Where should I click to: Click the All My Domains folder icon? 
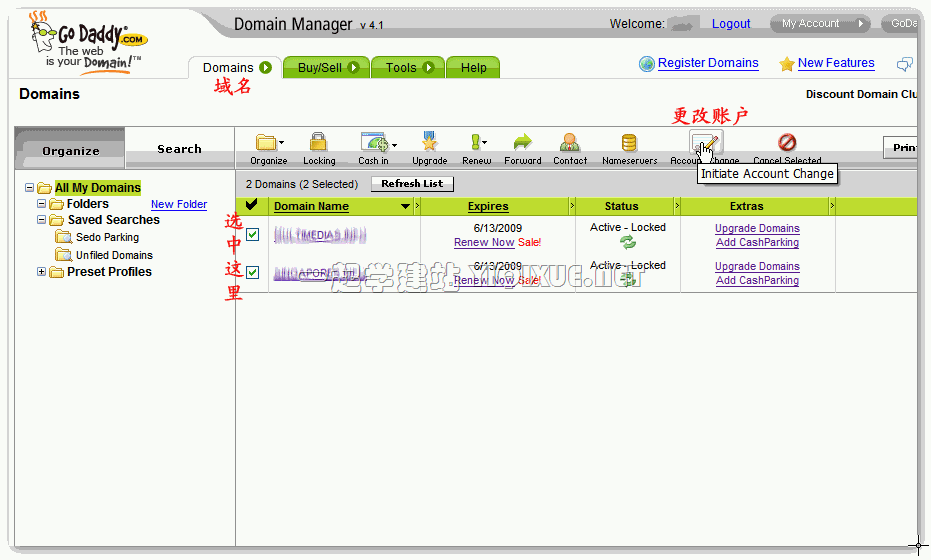pos(45,188)
